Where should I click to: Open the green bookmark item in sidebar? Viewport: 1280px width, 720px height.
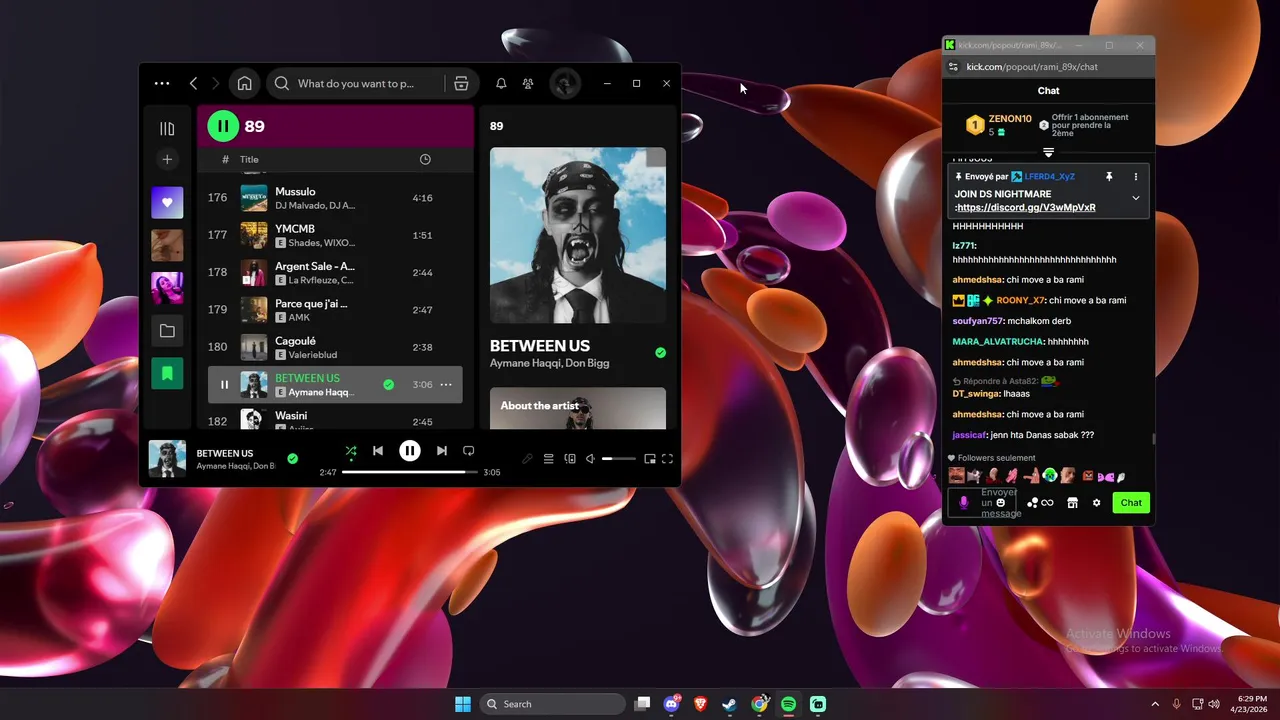point(167,373)
